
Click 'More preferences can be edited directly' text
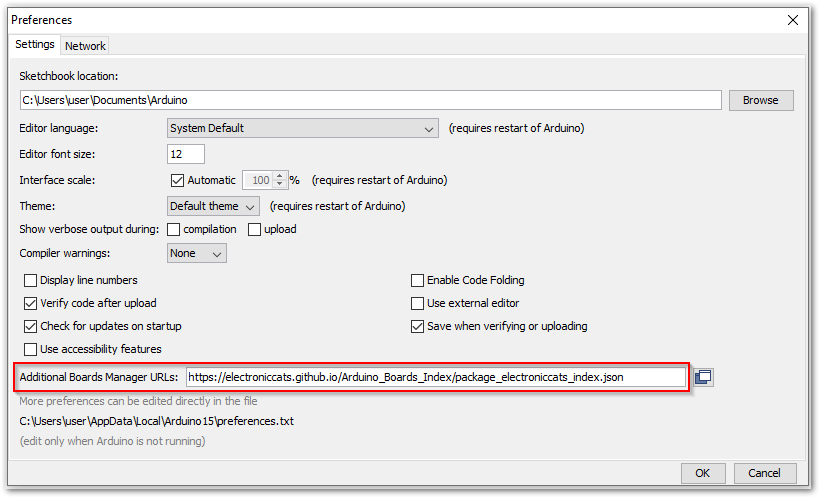coord(139,401)
